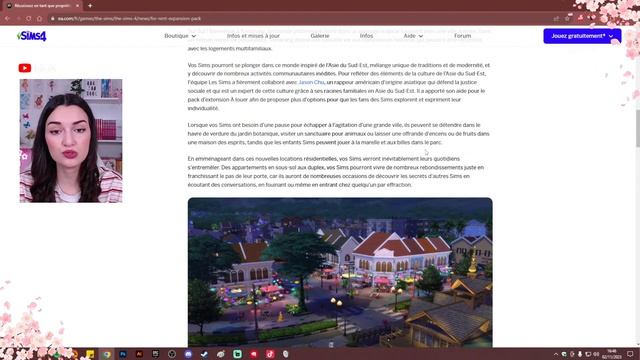Open the network icon in system tray
Screen dimensions: 640x360
tap(588, 354)
